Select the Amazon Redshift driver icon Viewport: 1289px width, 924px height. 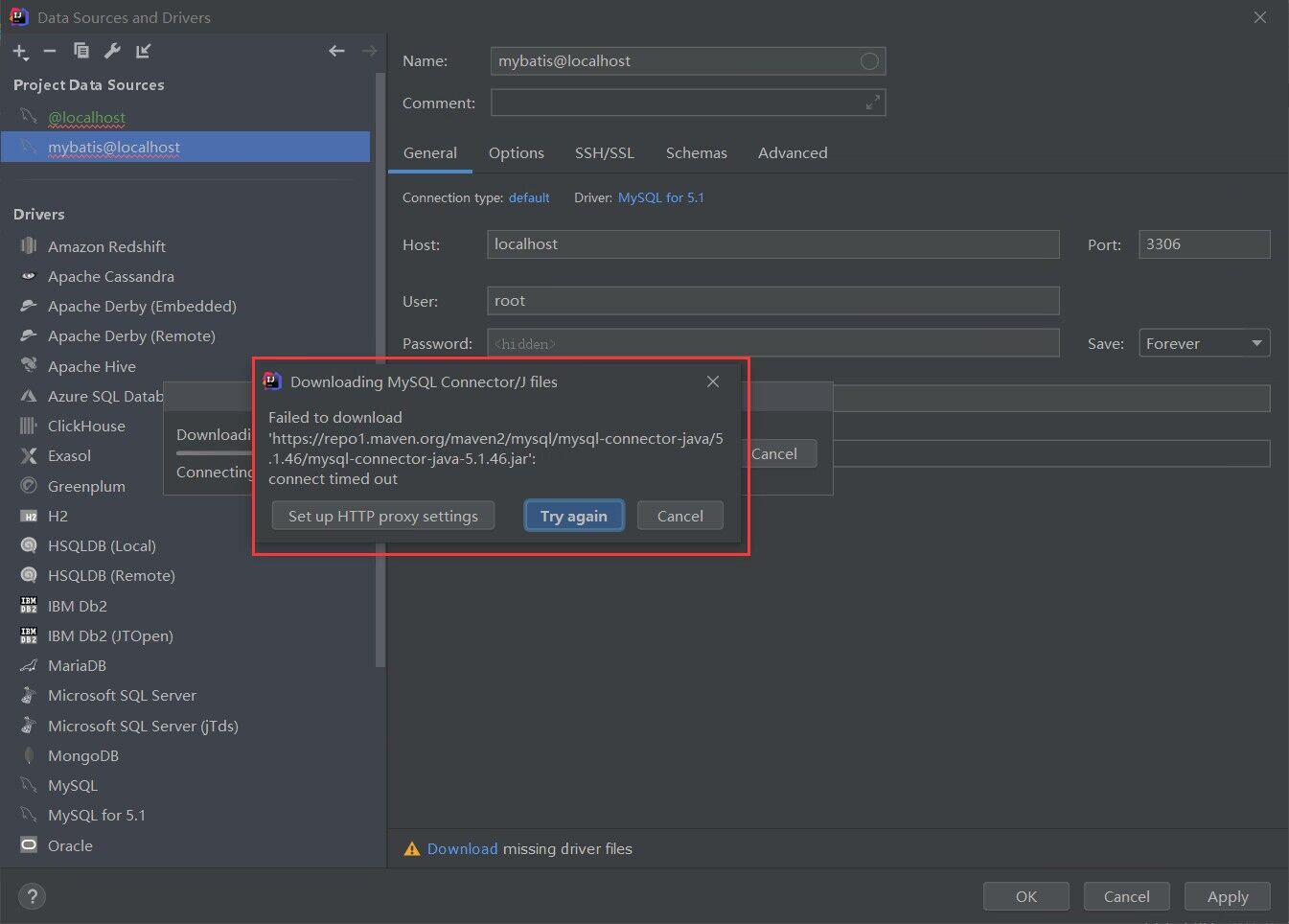tap(29, 246)
